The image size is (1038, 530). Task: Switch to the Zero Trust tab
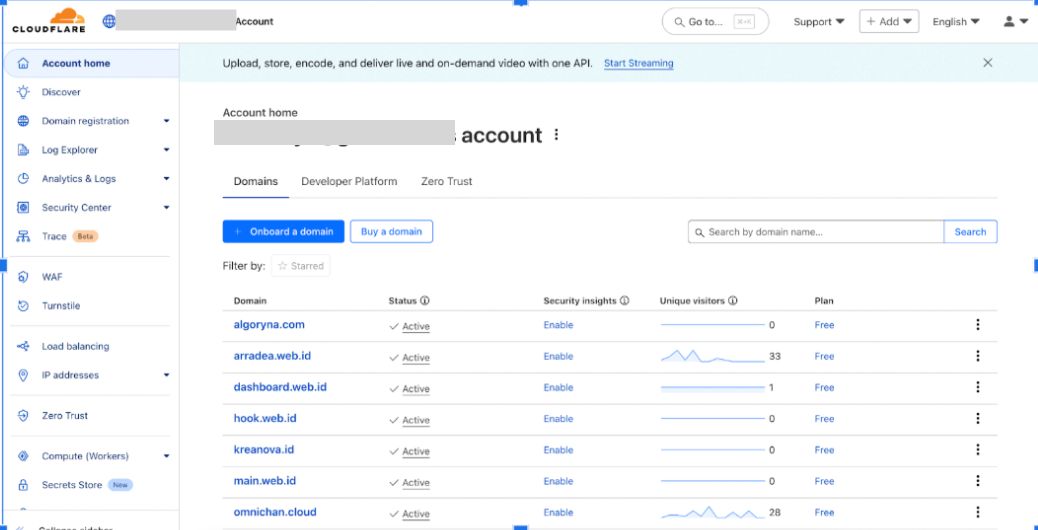446,182
